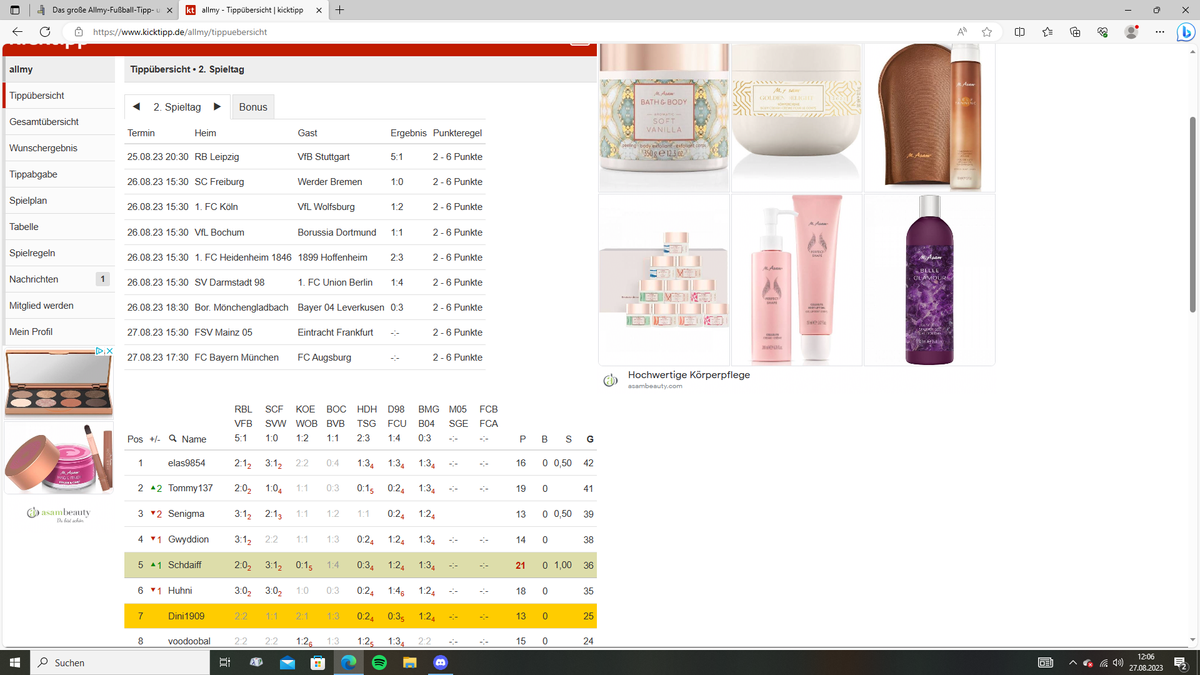The width and height of the screenshot is (1200, 675).
Task: Select player Tommy137 in ranking
Action: click(x=191, y=488)
